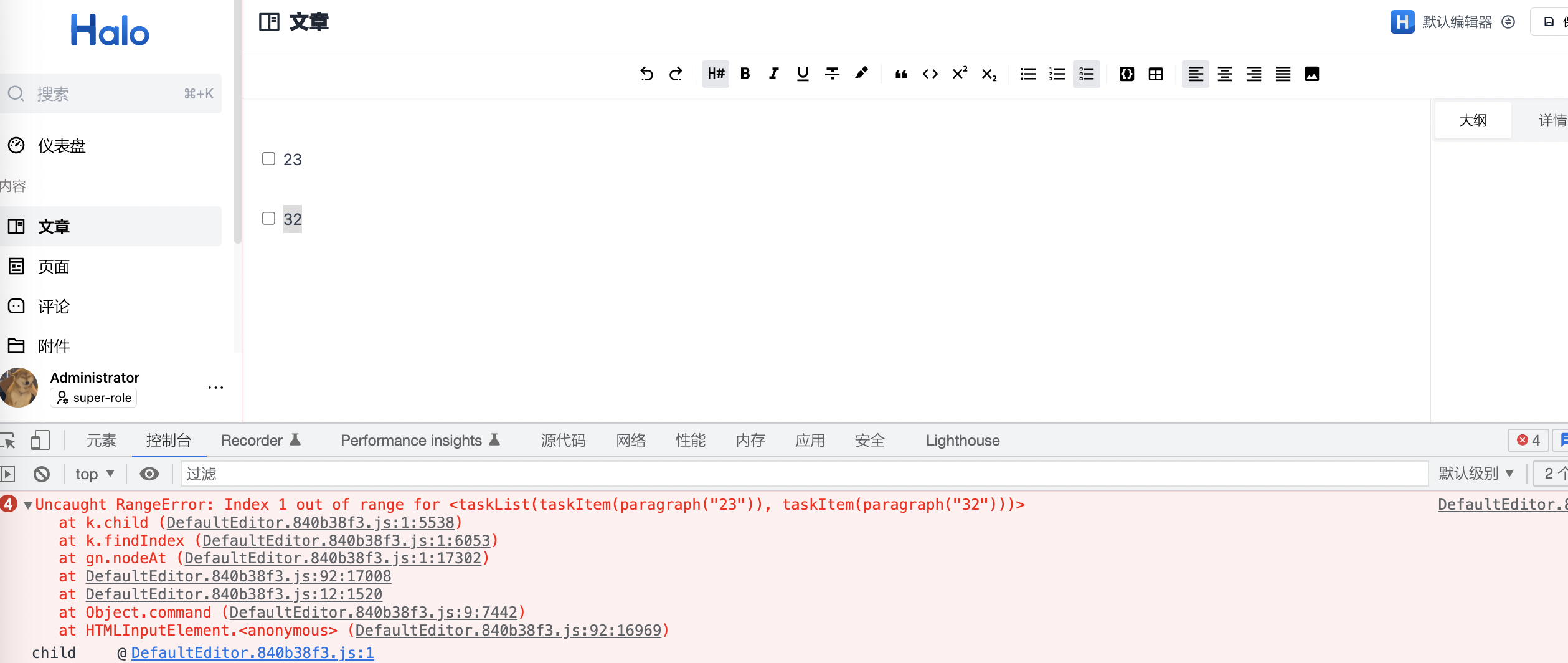Insert a code block
The image size is (1568, 663).
pyautogui.click(x=1126, y=74)
